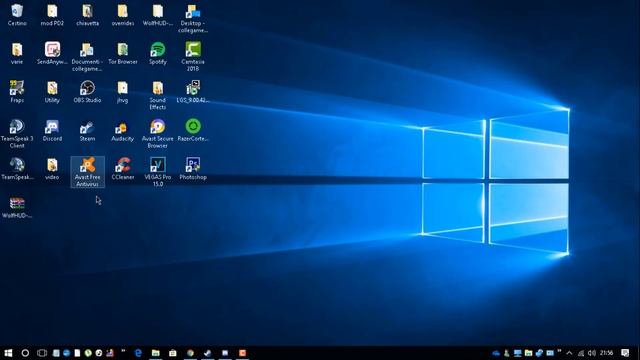Launch Fraps from the desktop
The height and width of the screenshot is (360, 640).
click(17, 92)
